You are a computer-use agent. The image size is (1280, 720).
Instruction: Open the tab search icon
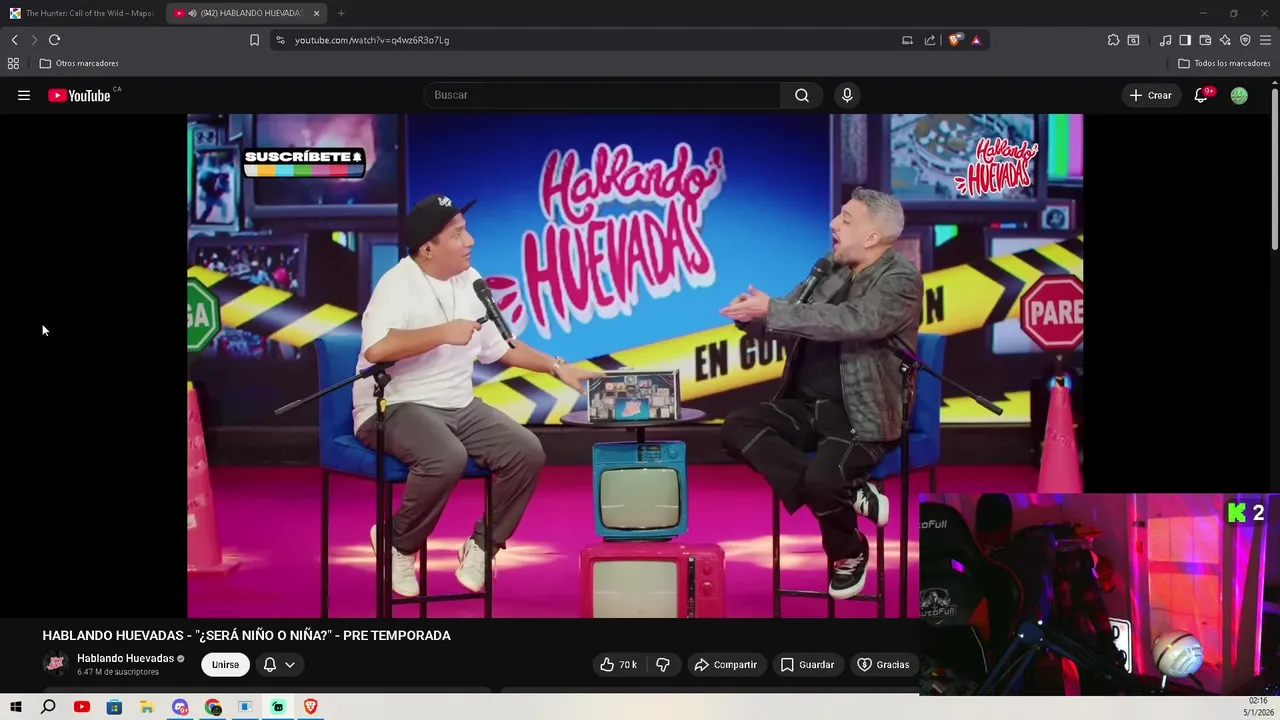pyautogui.click(x=1133, y=40)
